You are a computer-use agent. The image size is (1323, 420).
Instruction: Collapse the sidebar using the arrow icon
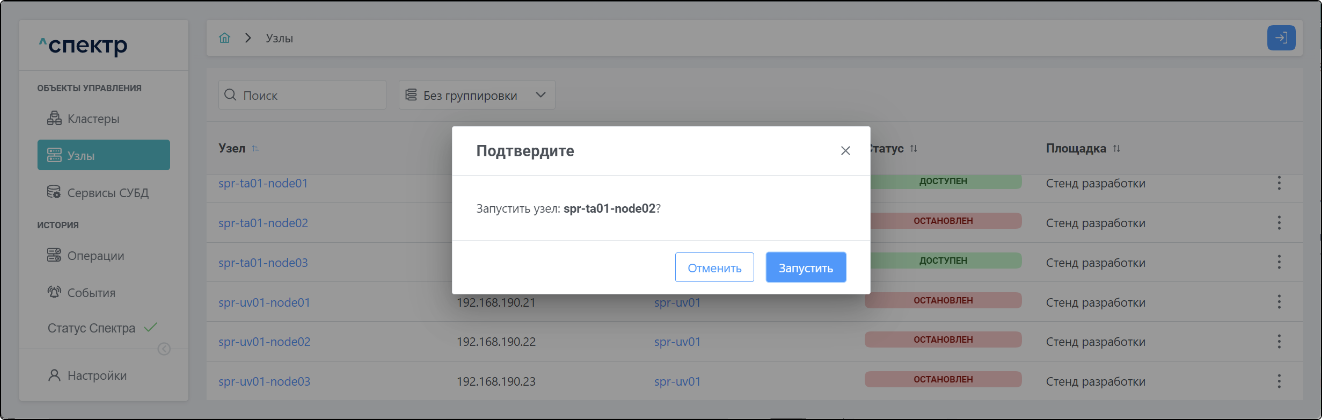(164, 349)
